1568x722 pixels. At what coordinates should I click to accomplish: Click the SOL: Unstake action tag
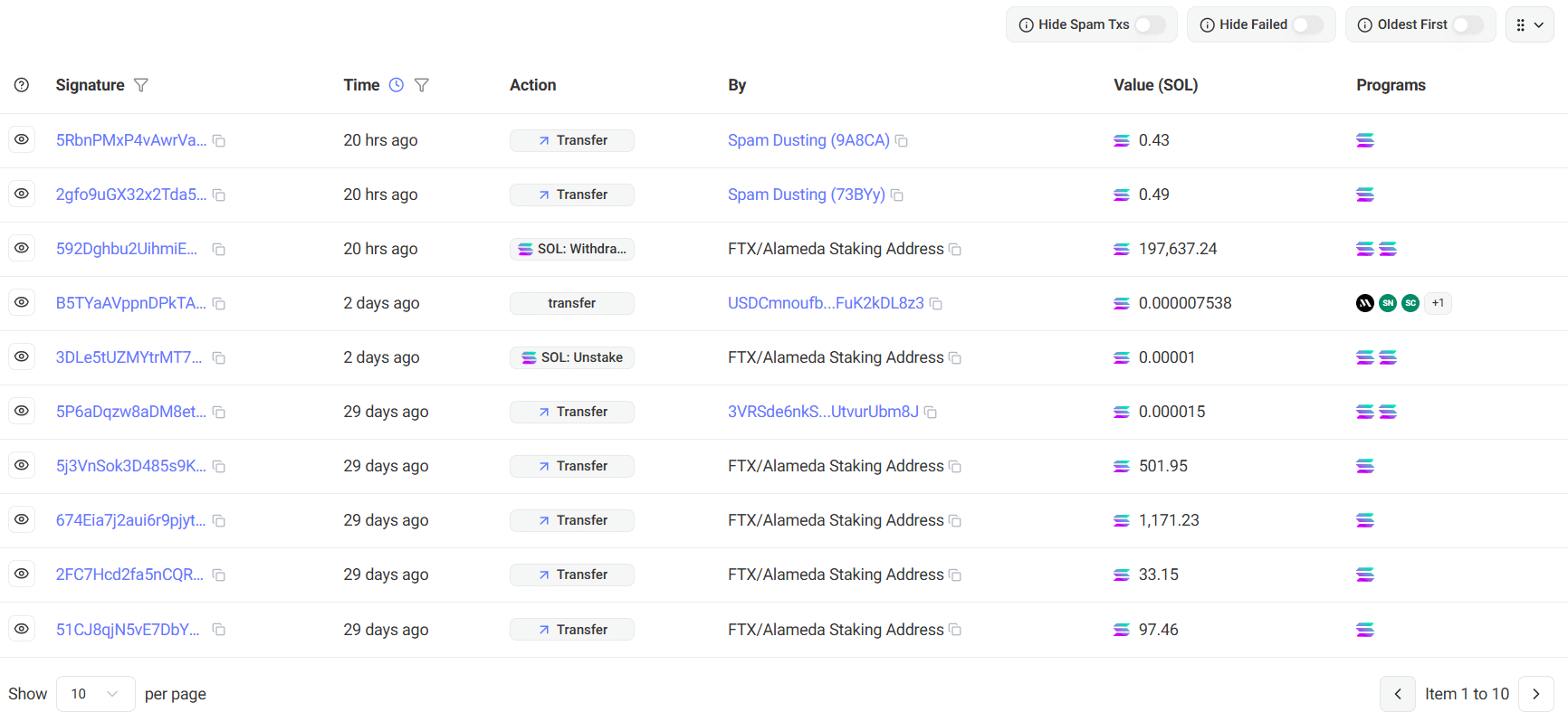572,357
